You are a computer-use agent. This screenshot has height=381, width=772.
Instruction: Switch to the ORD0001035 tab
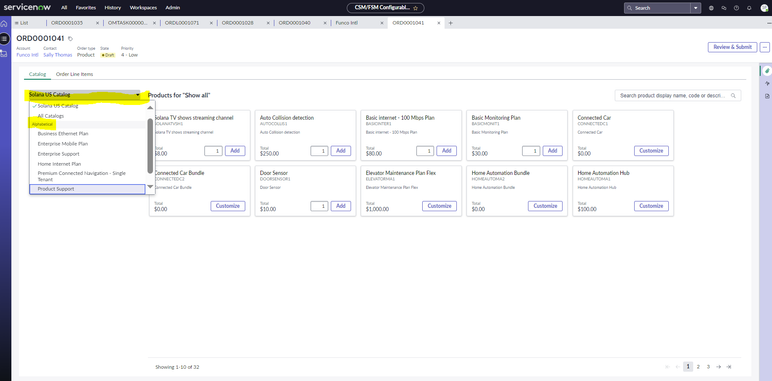[67, 23]
